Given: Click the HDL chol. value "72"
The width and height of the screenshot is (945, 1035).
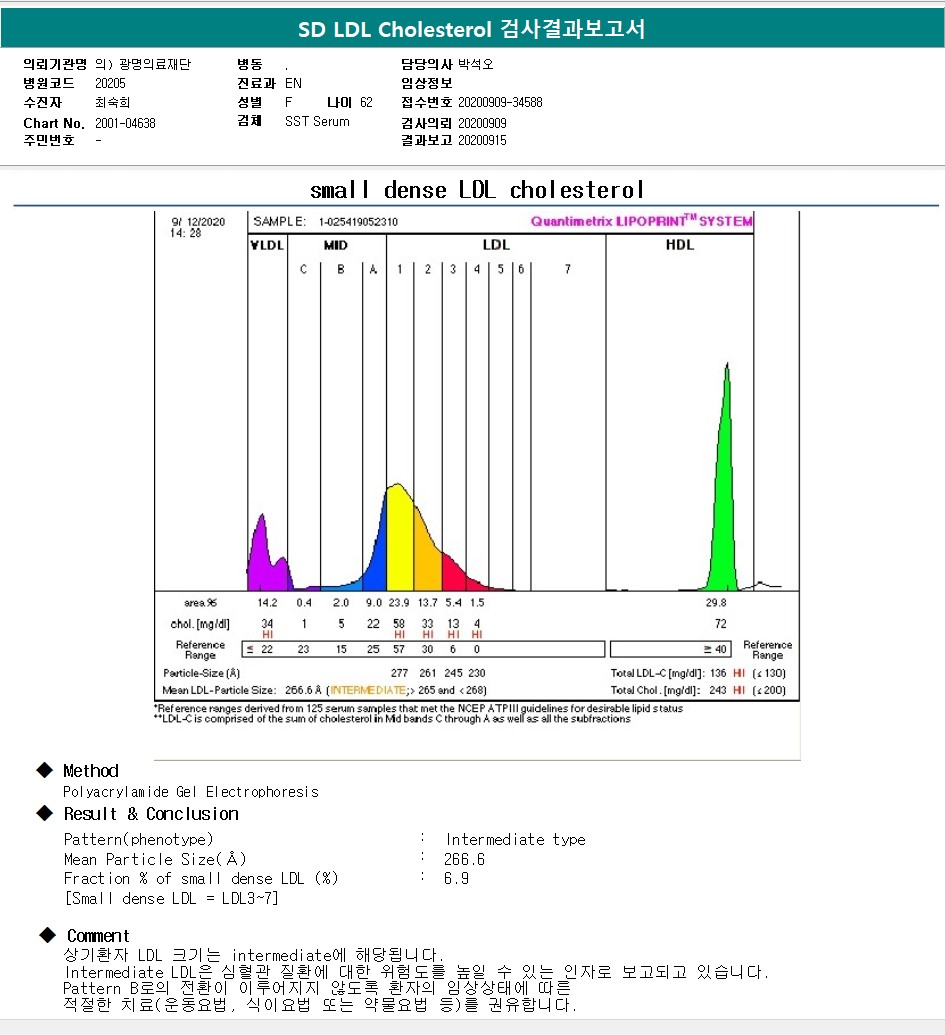Looking at the screenshot, I should coord(721,623).
